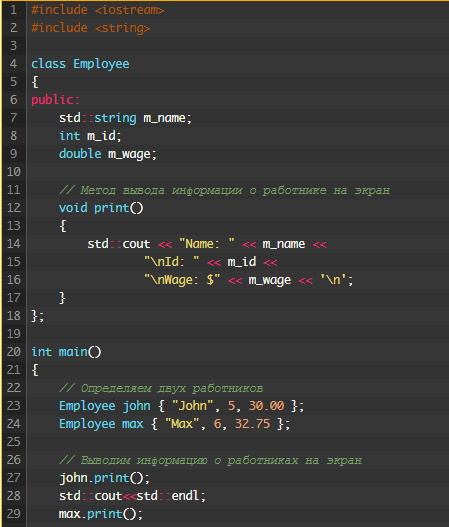Click the 'Employee max { "Max", 6, 32.75 };' line
Screen dimensions: 449x527
(x=174, y=424)
